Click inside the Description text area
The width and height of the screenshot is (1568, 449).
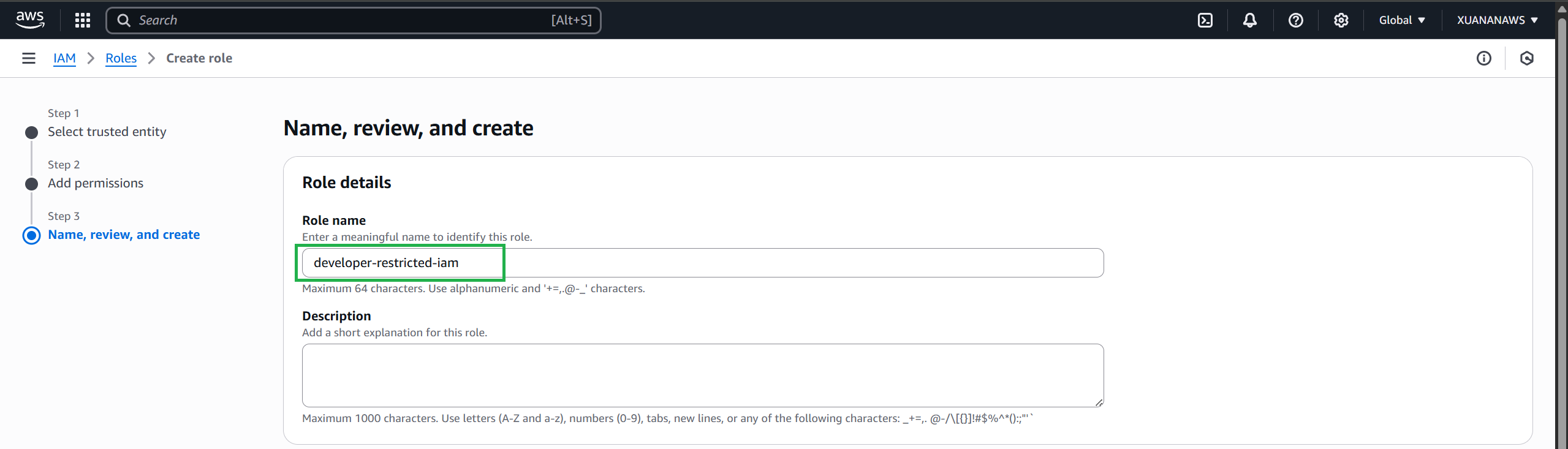(702, 375)
